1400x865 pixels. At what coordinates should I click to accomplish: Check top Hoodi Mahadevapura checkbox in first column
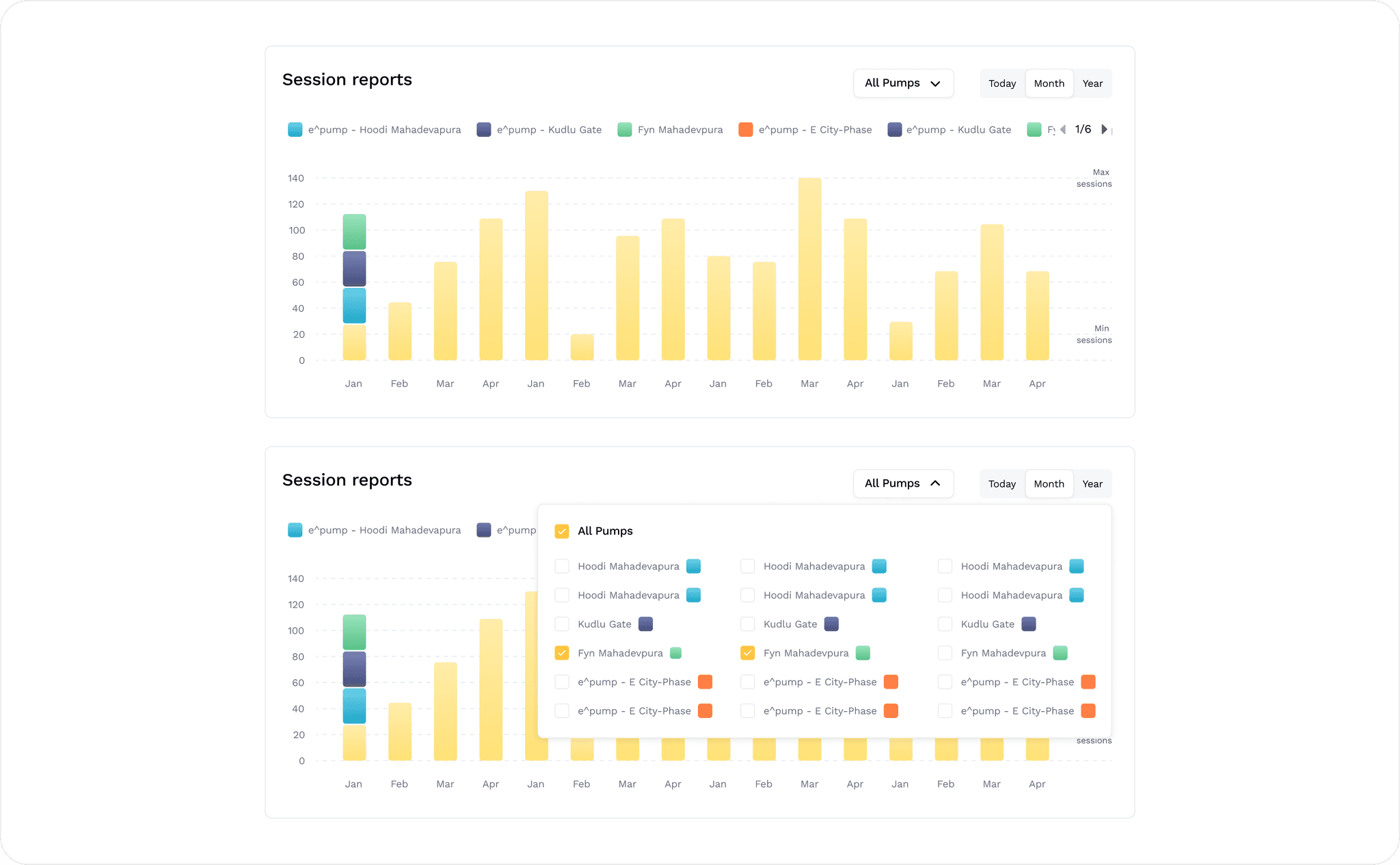point(562,566)
